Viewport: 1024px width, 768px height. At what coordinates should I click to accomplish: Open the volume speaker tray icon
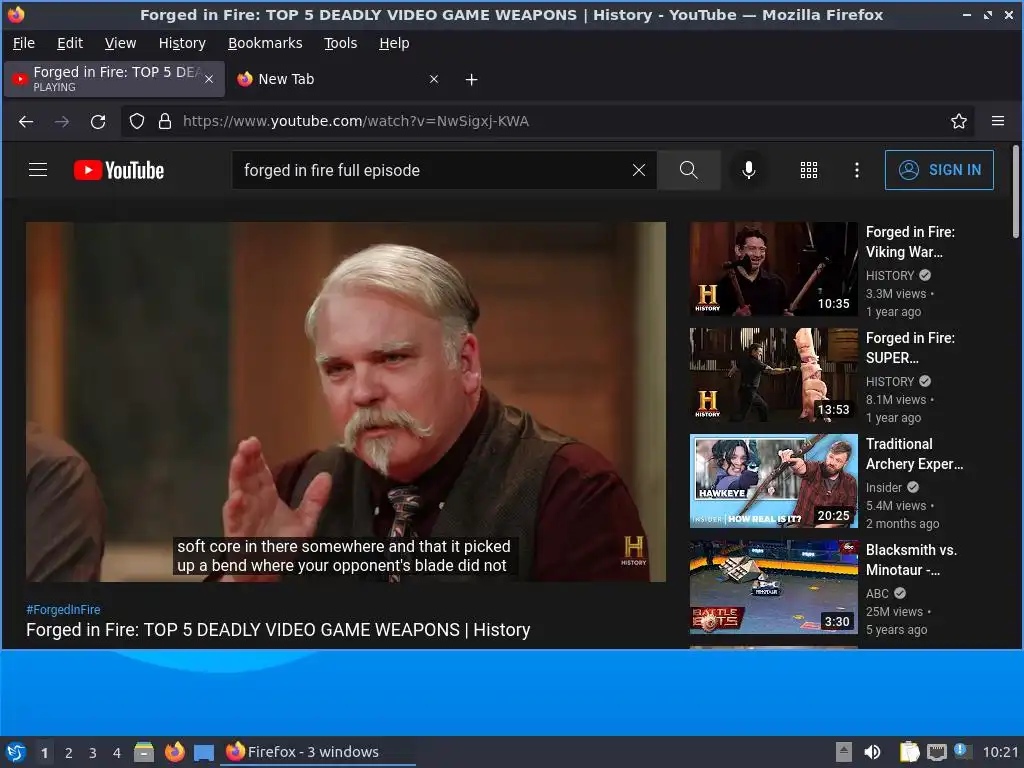click(872, 752)
